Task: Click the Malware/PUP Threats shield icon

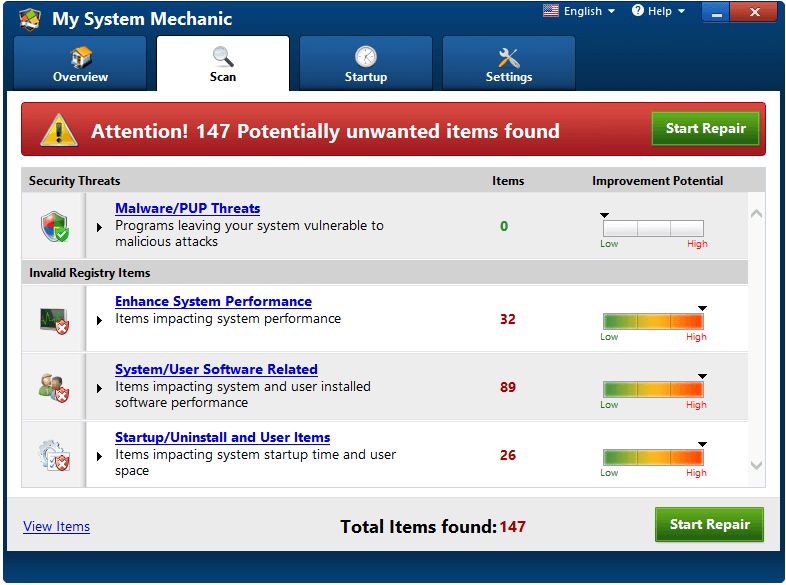Action: tap(54, 227)
